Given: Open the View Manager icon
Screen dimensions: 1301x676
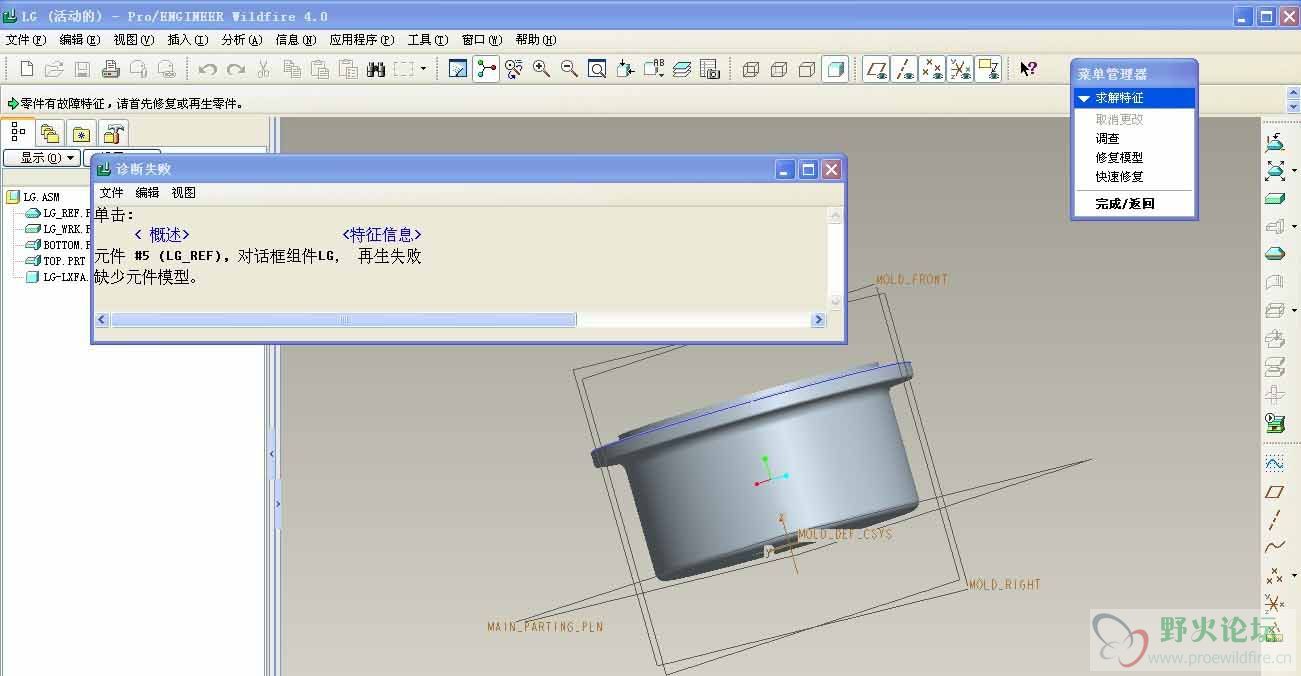Looking at the screenshot, I should 710,69.
